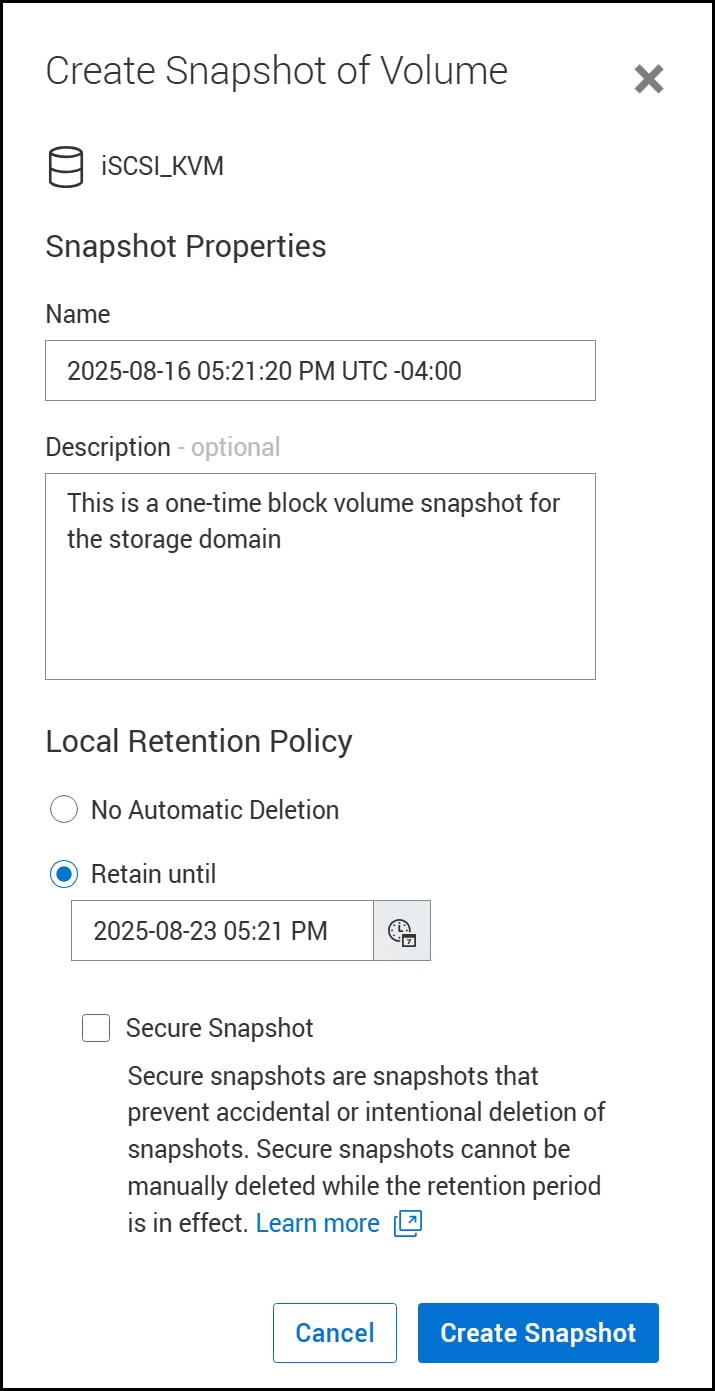Image resolution: width=715 pixels, height=1391 pixels.
Task: Click the Description optional label
Action: [x=163, y=447]
